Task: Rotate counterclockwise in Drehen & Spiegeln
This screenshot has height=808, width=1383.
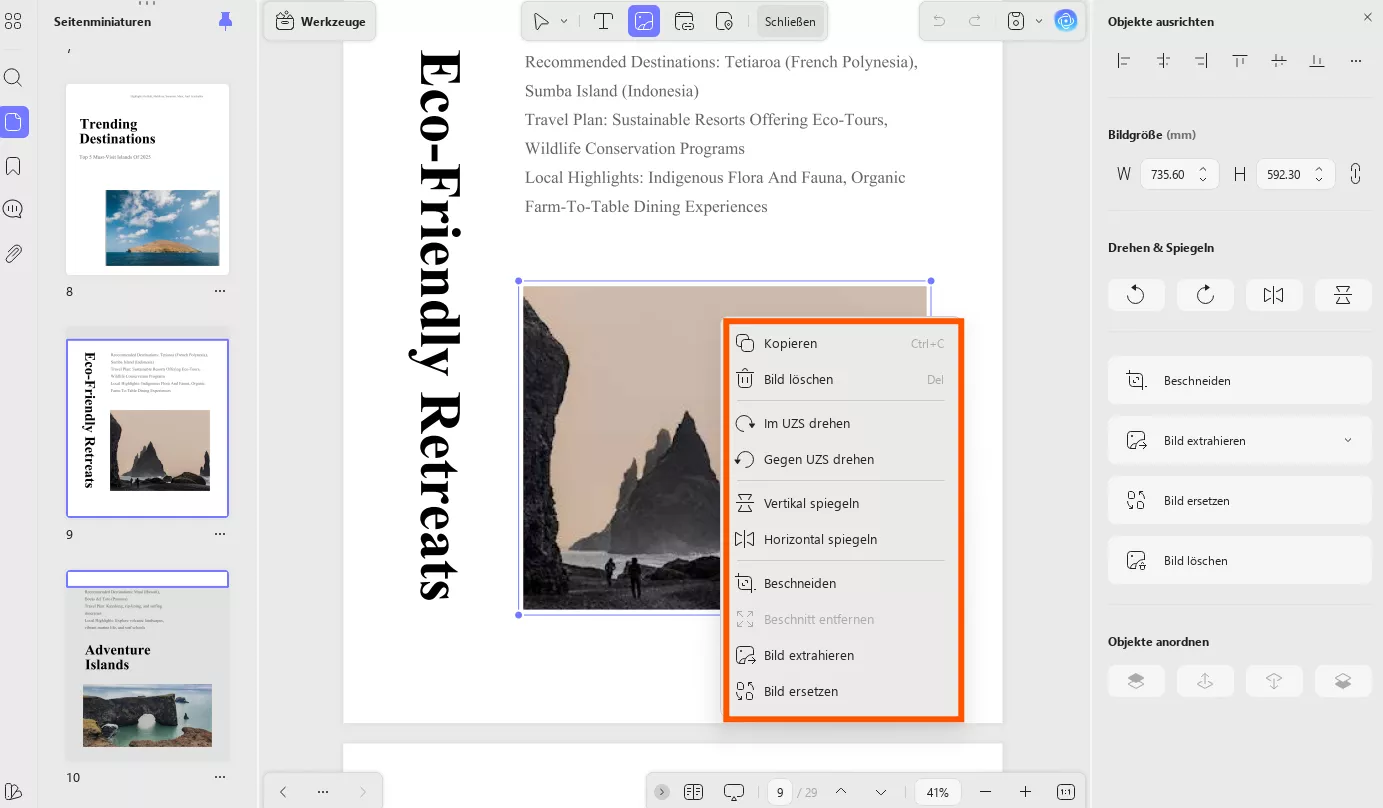Action: (x=1136, y=295)
